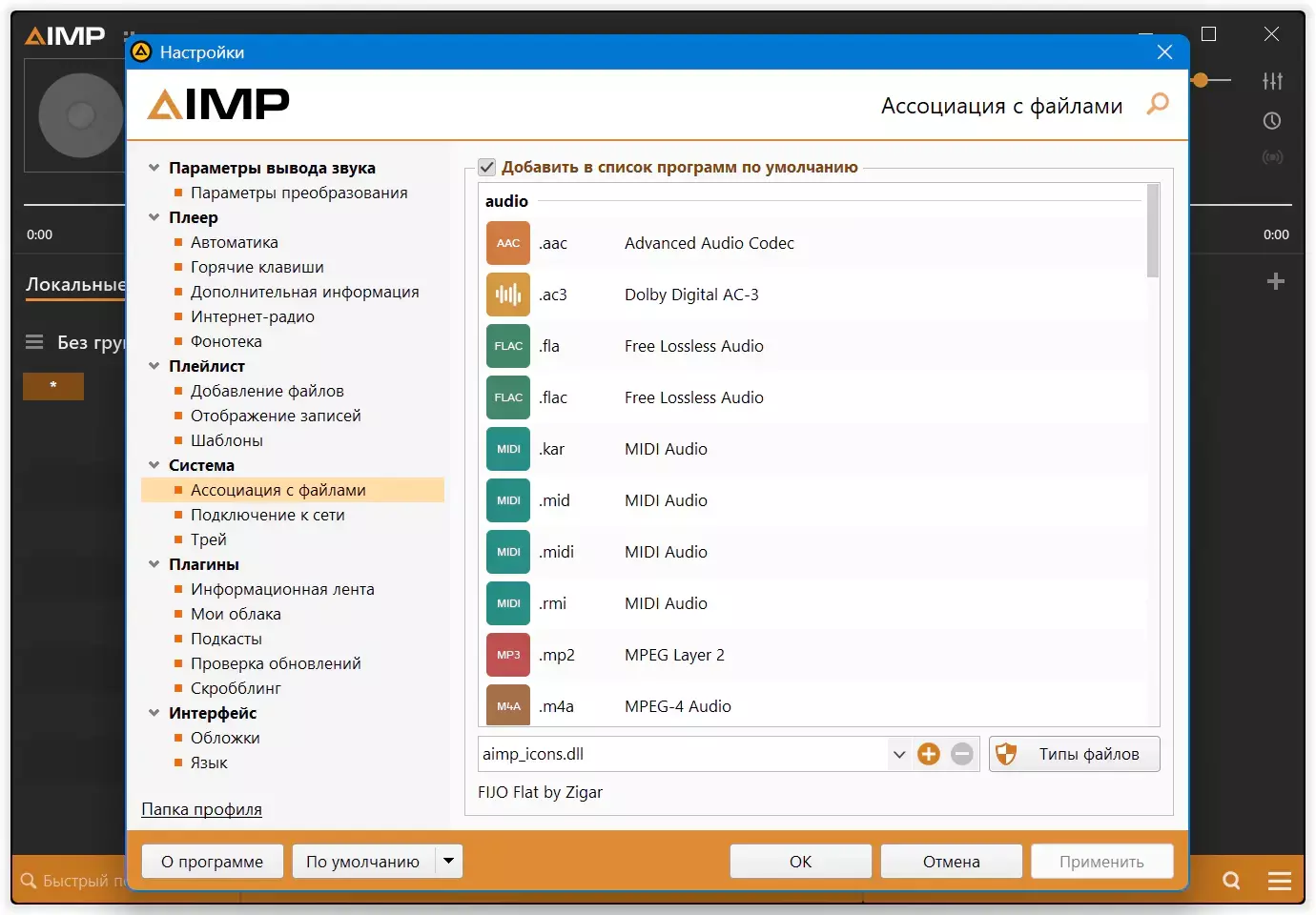Viewport: 1316px width, 915px height.
Task: Click the OK button
Action: (x=801, y=862)
